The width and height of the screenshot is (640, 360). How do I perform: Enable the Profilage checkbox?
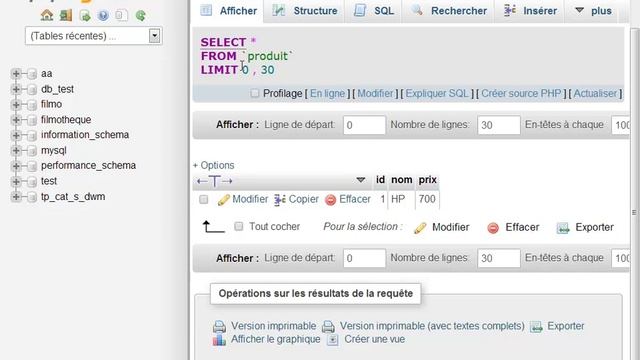255,93
